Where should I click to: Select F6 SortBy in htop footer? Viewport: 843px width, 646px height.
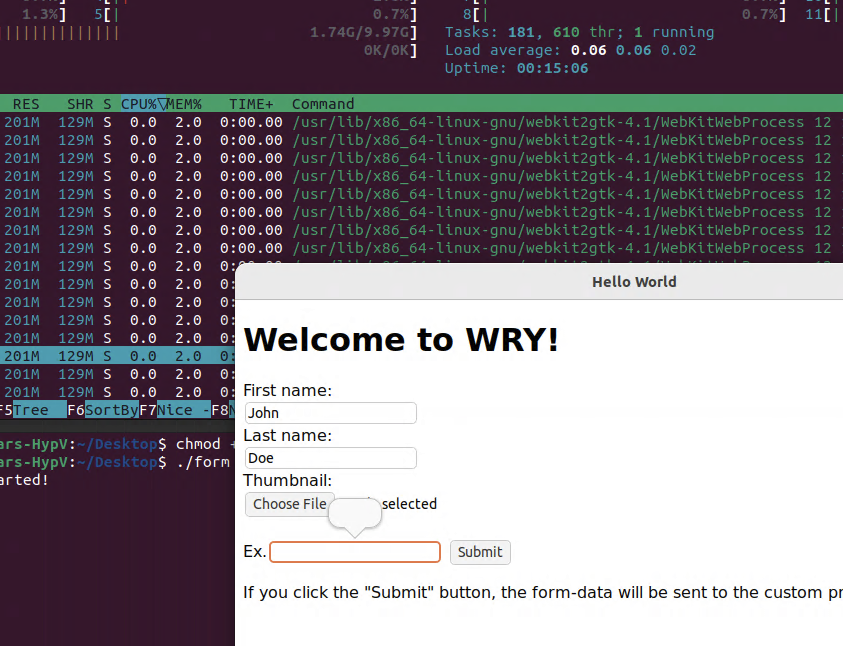(103, 410)
